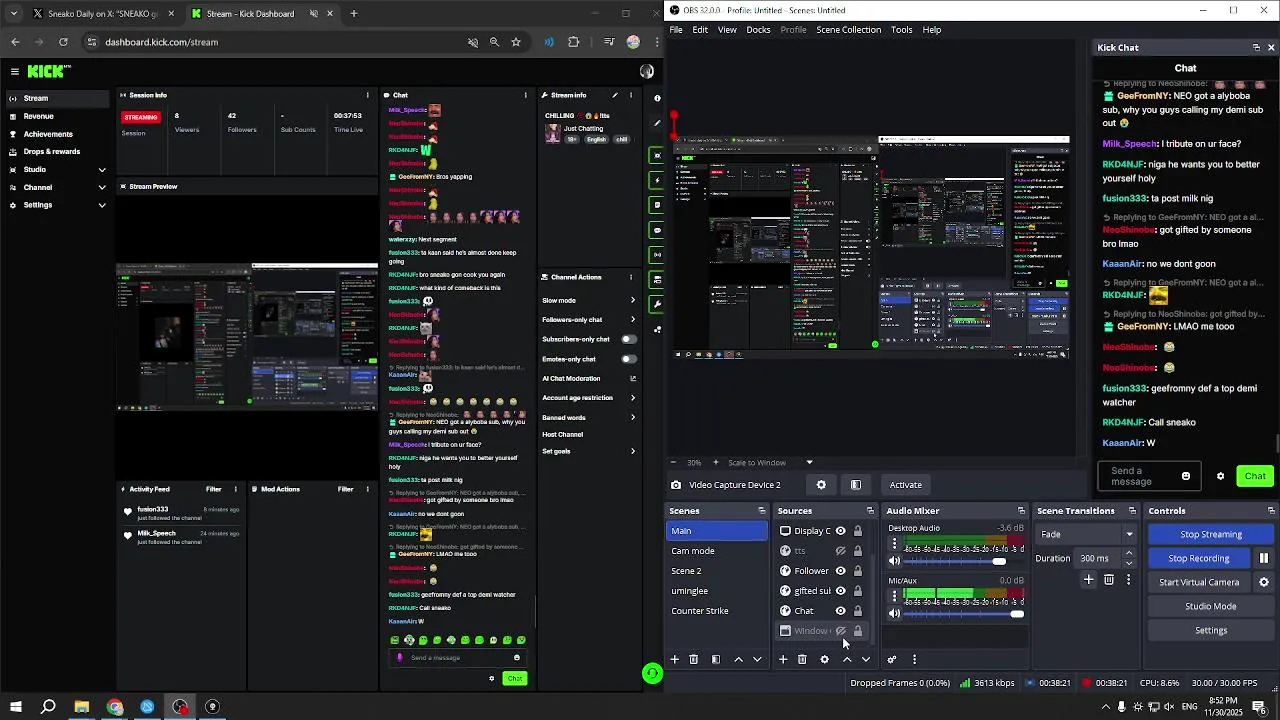
Task: Open properties gear for Video Capture Device 2
Action: pyautogui.click(x=821, y=485)
